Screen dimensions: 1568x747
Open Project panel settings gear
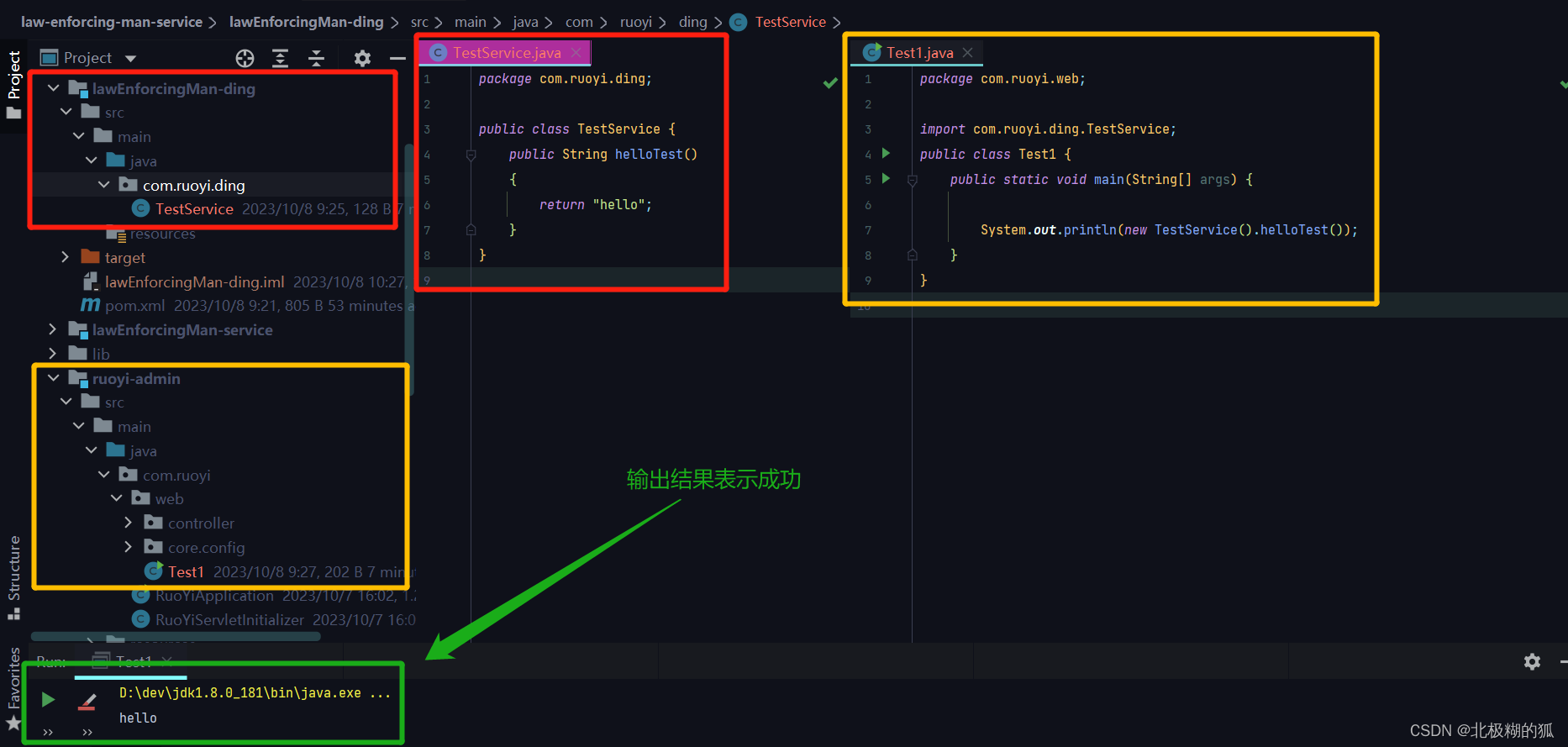tap(362, 58)
